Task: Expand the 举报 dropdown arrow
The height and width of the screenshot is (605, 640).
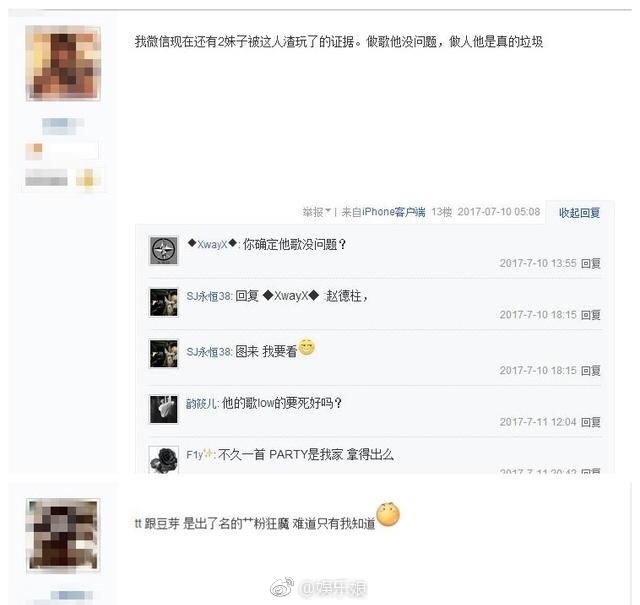Action: pyautogui.click(x=328, y=211)
